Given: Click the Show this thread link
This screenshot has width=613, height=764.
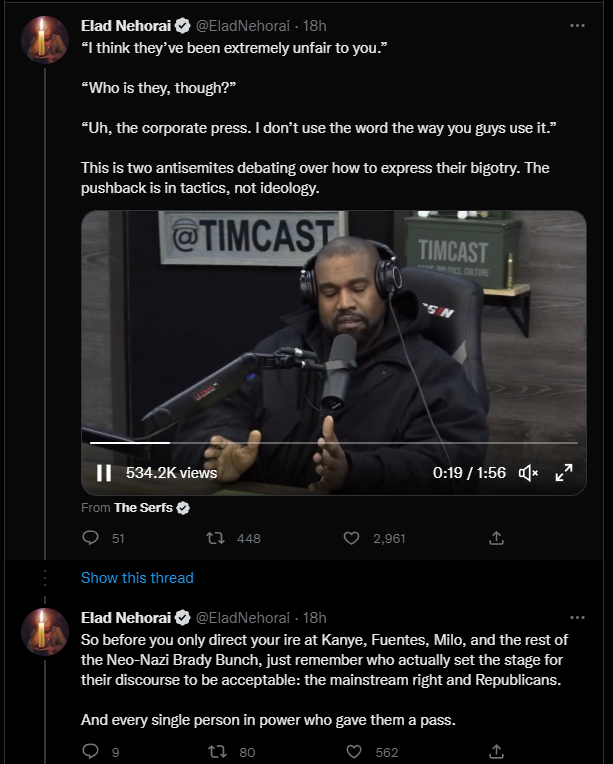Looking at the screenshot, I should (137, 578).
